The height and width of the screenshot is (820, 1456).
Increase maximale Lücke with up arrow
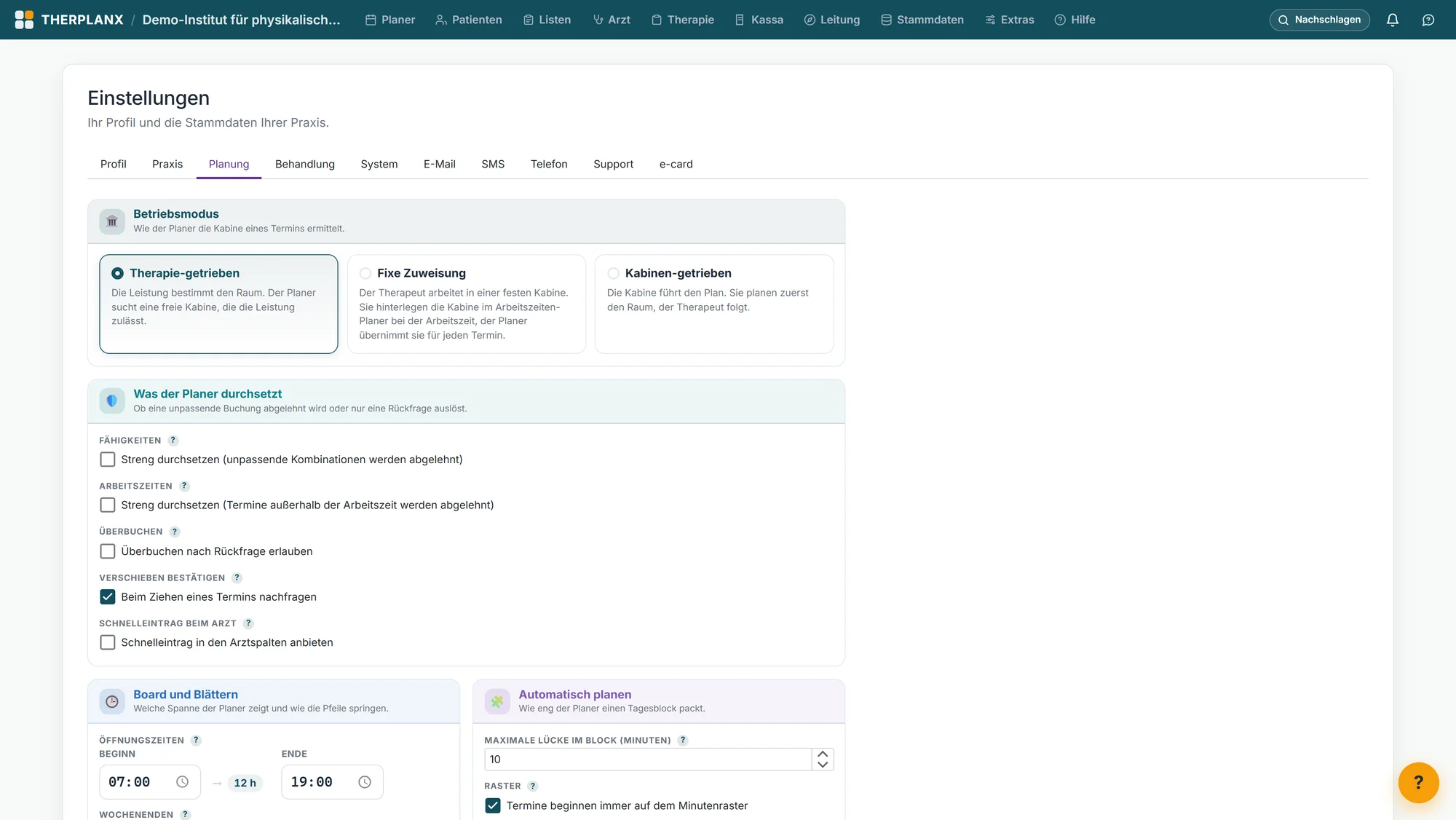823,754
